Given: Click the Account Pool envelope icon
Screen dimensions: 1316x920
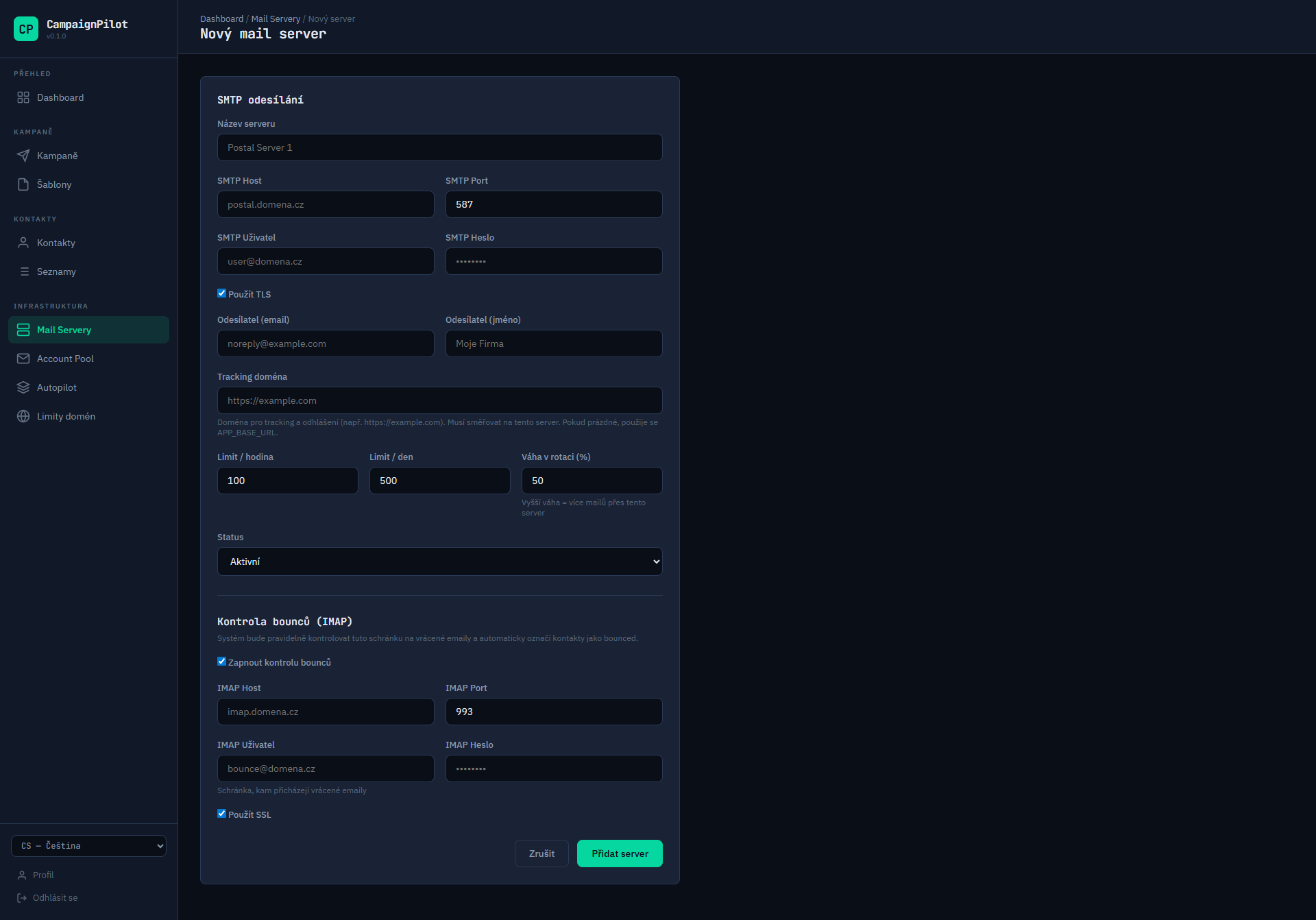Looking at the screenshot, I should 23,359.
